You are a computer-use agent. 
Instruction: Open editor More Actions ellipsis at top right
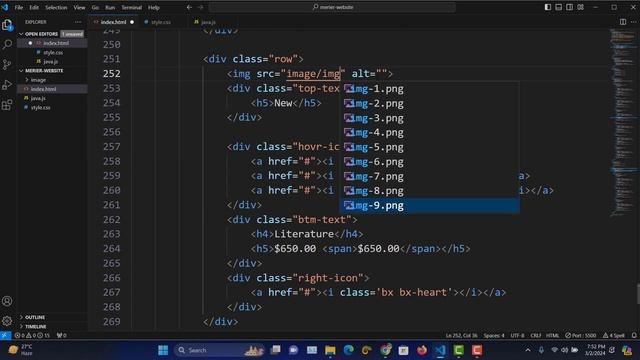(x=633, y=22)
